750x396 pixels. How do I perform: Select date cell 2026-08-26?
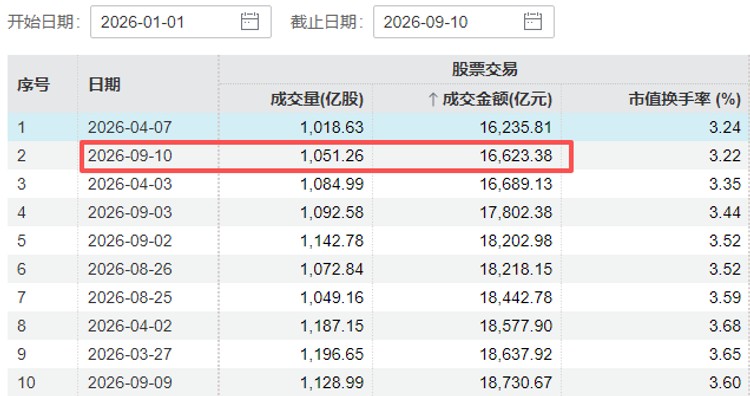pos(130,269)
